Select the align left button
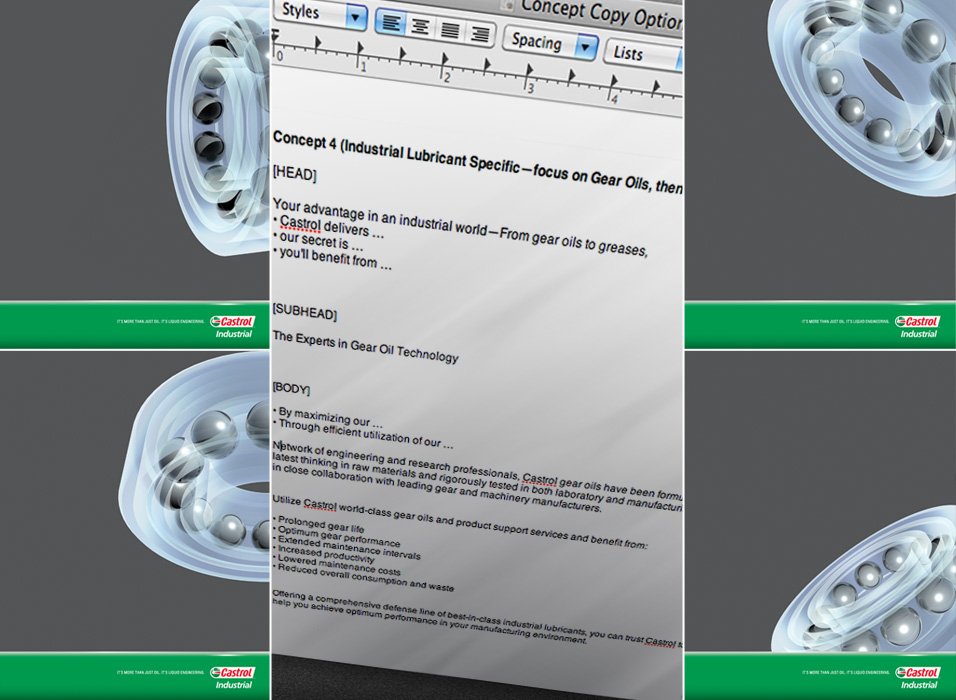The image size is (956, 700). tap(391, 23)
